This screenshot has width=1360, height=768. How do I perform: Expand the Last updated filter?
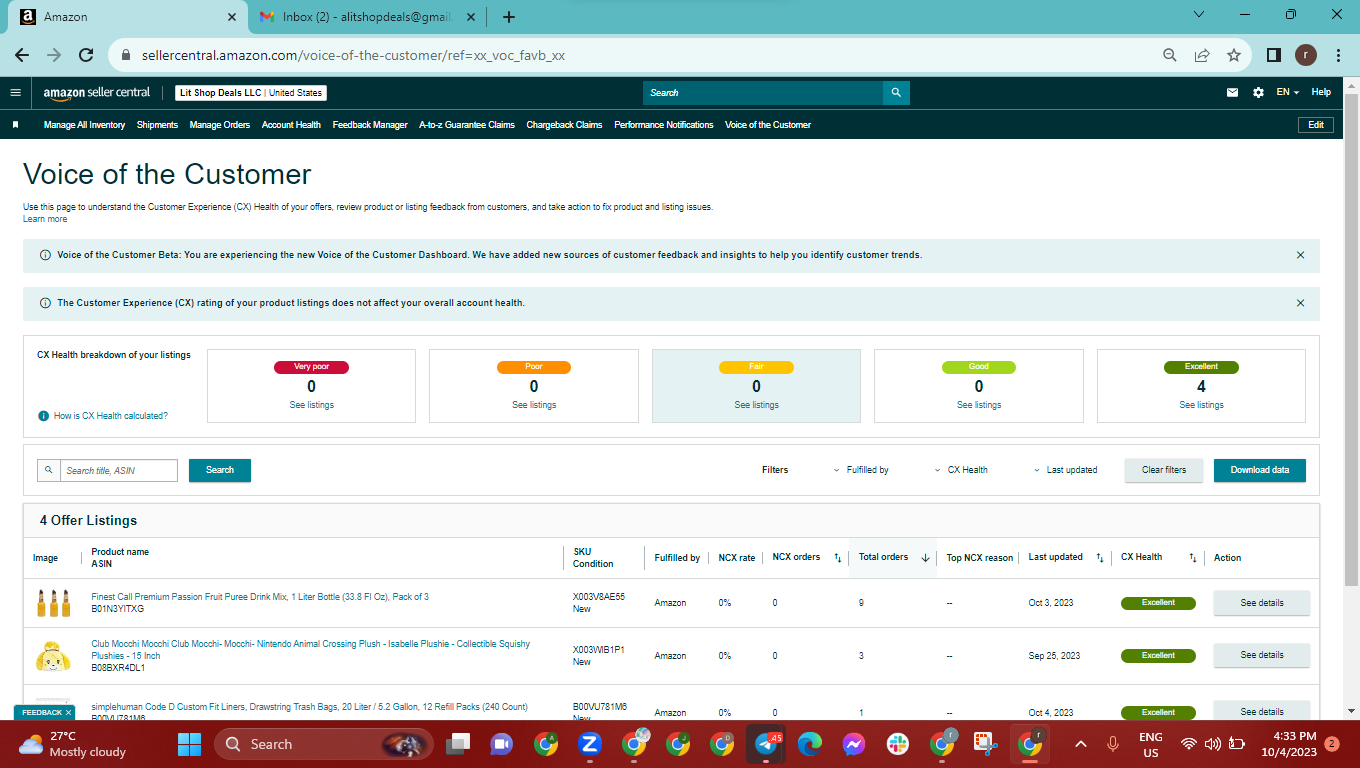click(x=1065, y=470)
